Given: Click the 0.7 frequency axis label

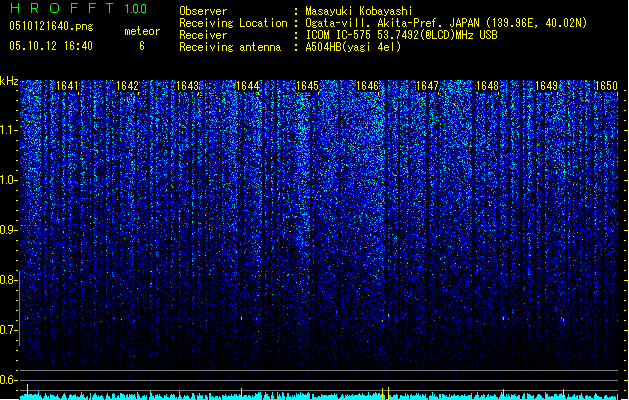Looking at the screenshot, I should (9, 330).
